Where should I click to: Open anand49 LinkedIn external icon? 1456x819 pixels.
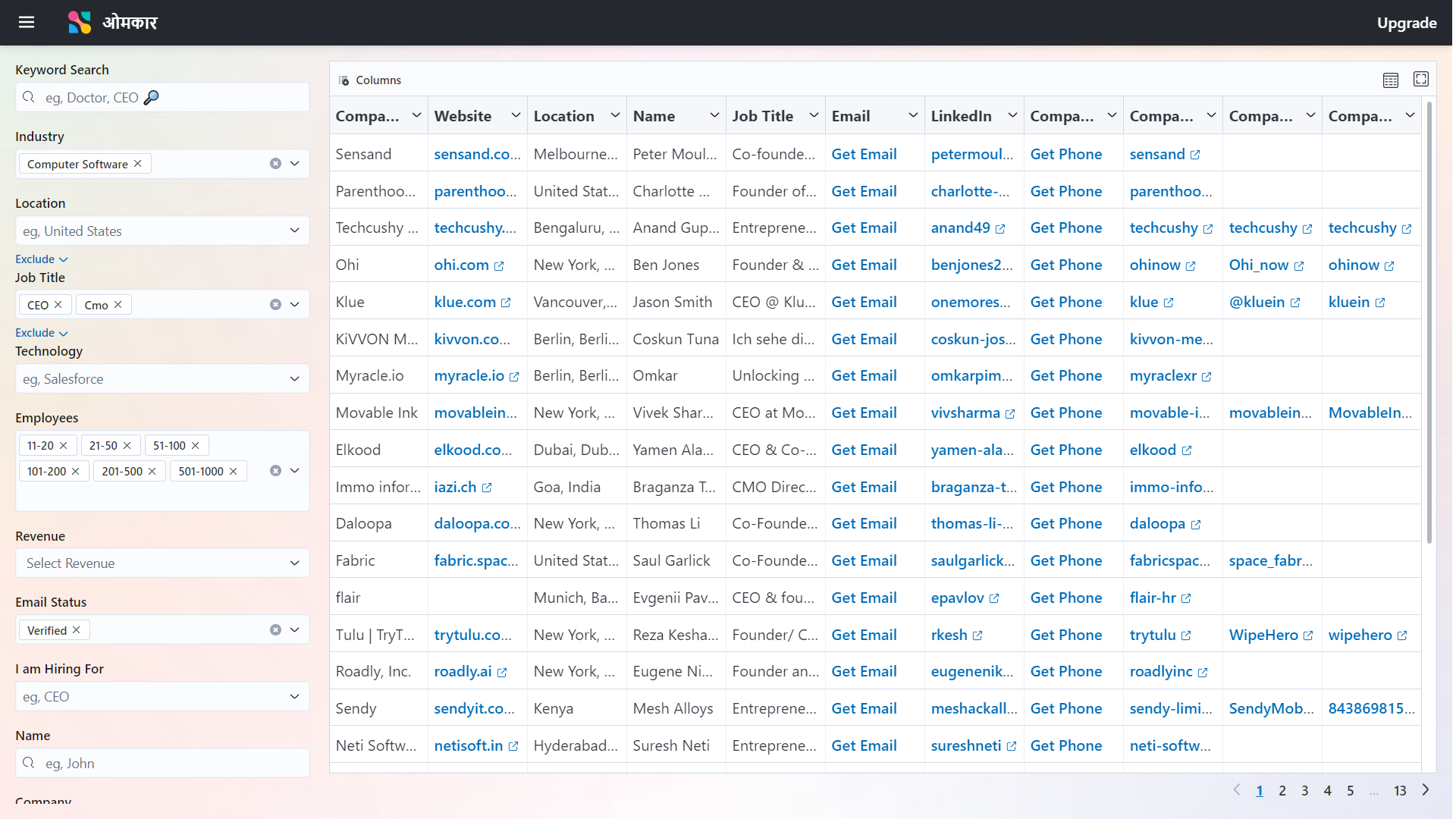pos(1000,229)
